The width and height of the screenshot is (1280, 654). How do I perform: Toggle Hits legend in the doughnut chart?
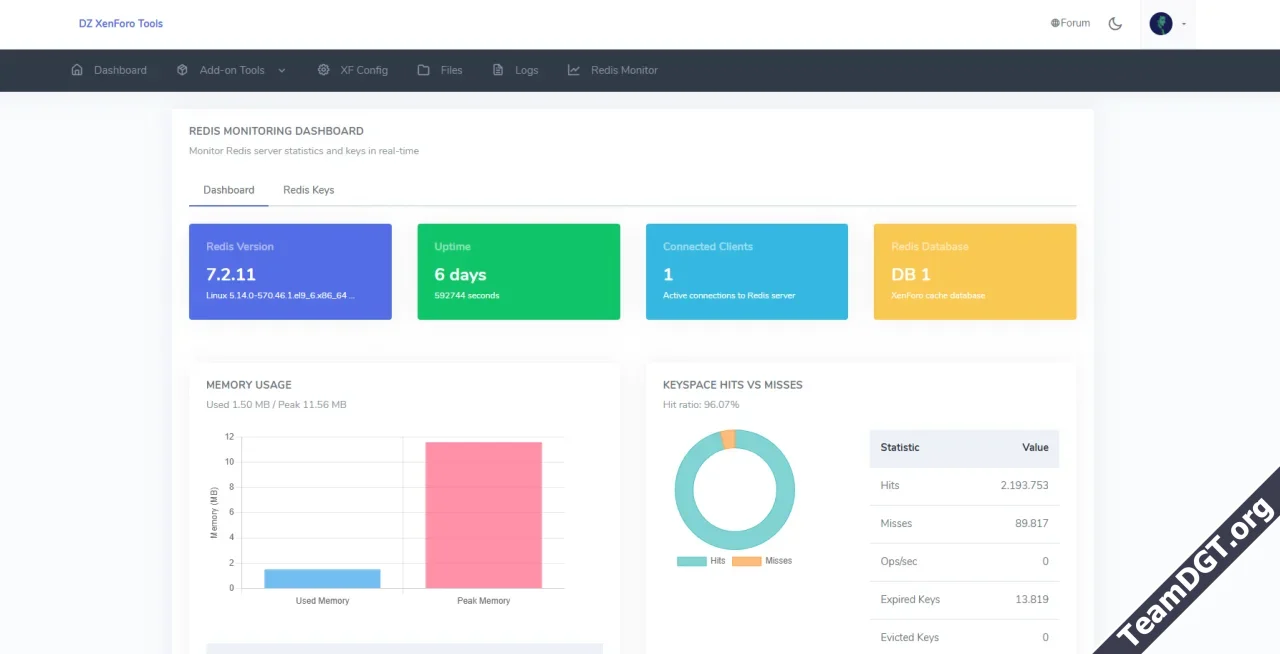[701, 561]
